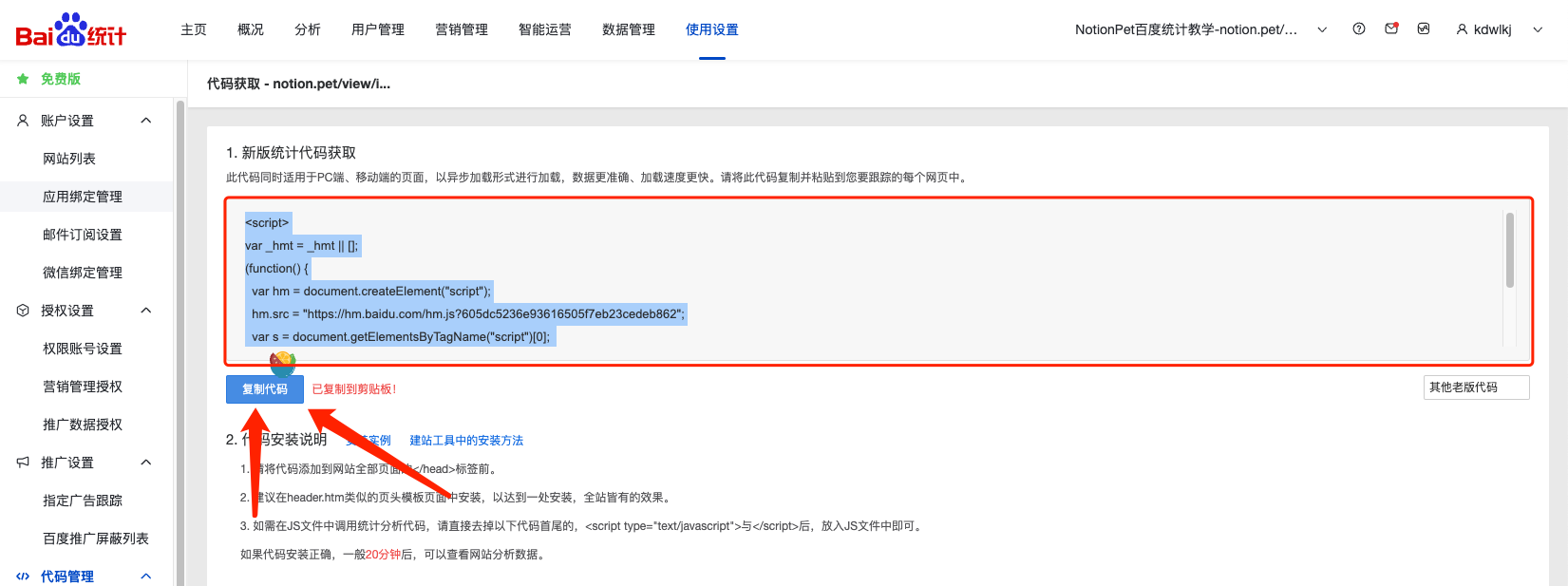The height and width of the screenshot is (586, 1568).
Task: Click the green star icon beside 免费版
Action: [23, 79]
